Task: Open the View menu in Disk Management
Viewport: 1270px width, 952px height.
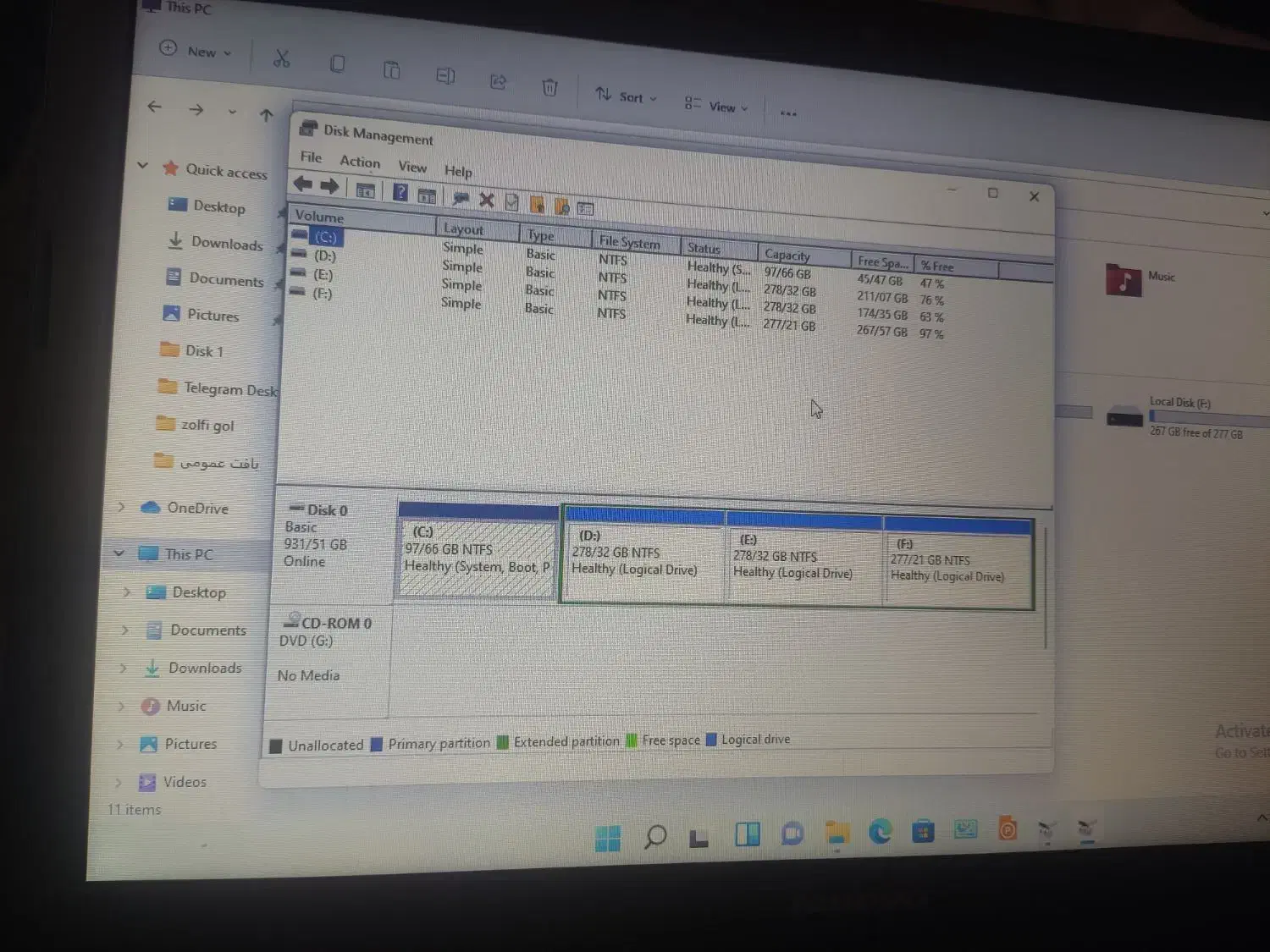Action: coord(412,167)
